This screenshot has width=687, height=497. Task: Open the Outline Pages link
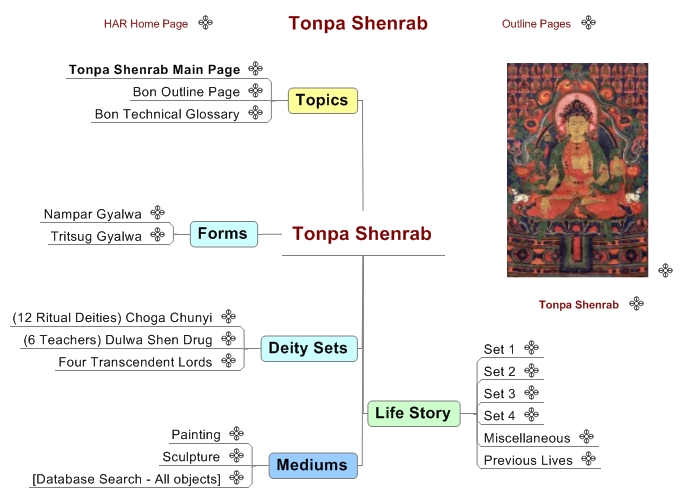(536, 24)
